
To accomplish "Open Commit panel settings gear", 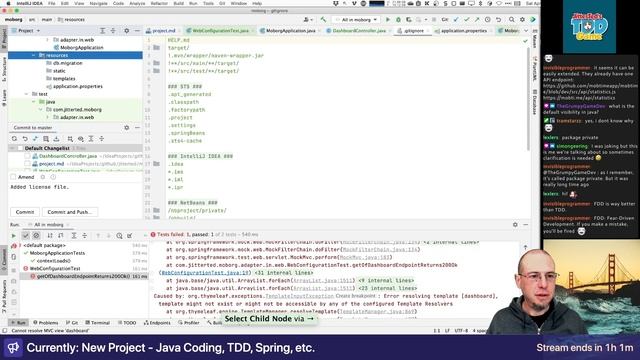I will click(x=127, y=128).
